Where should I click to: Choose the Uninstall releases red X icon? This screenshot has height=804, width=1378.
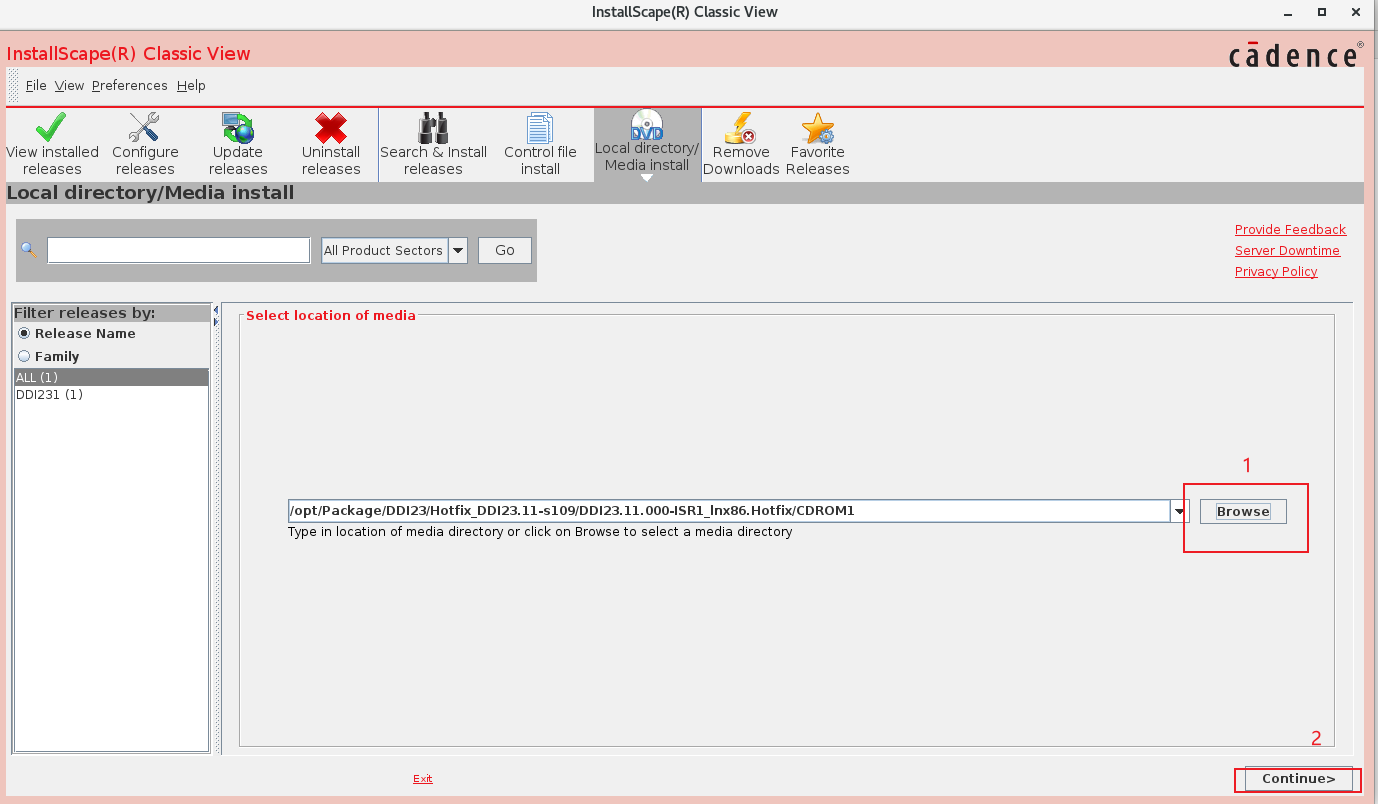point(331,129)
